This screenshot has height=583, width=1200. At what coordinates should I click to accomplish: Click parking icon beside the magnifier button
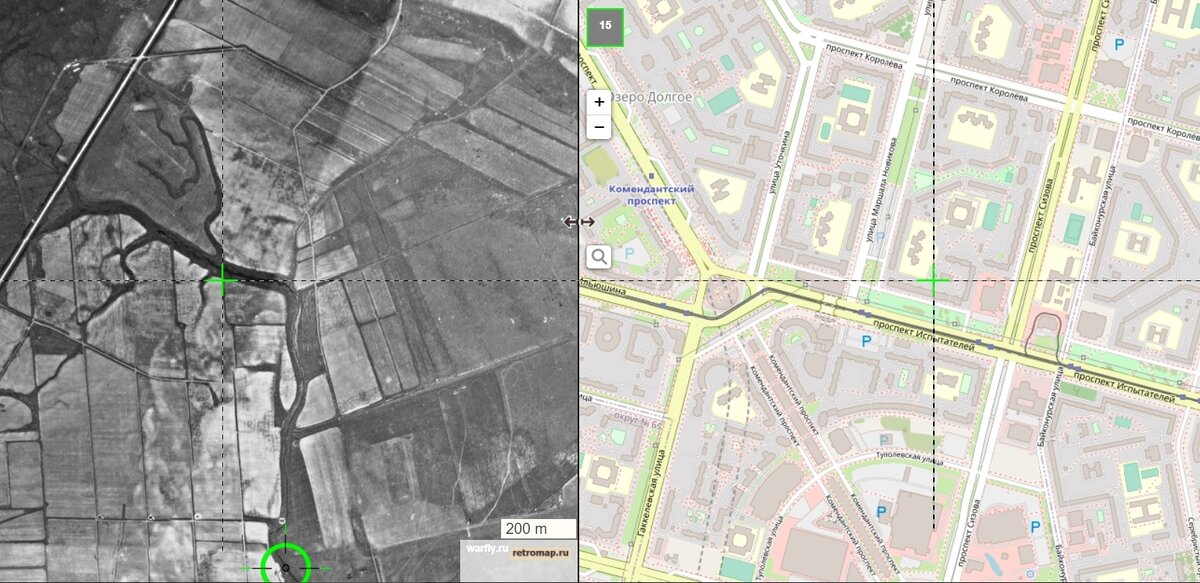point(629,255)
